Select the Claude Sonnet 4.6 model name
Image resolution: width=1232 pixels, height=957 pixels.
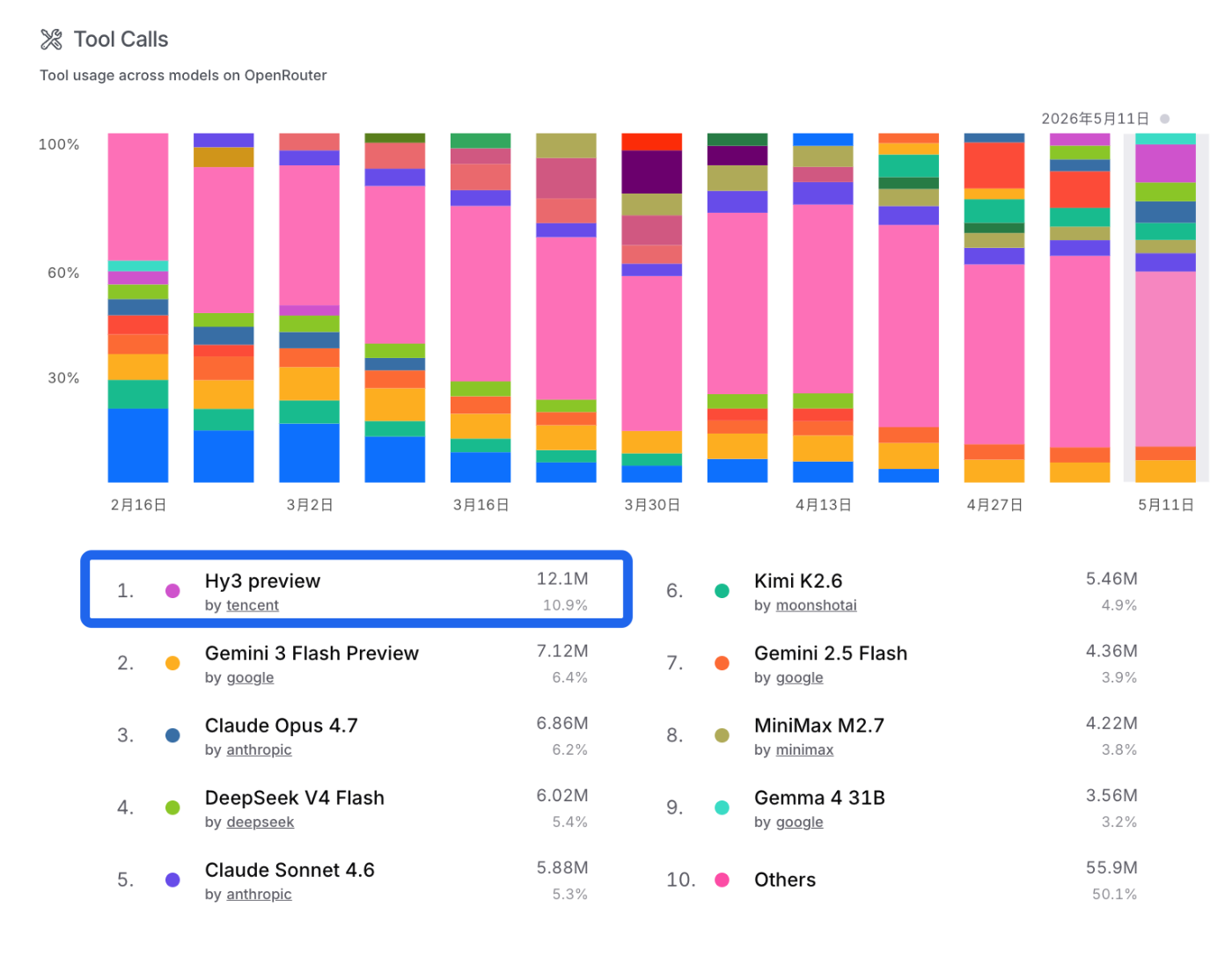tap(290, 869)
